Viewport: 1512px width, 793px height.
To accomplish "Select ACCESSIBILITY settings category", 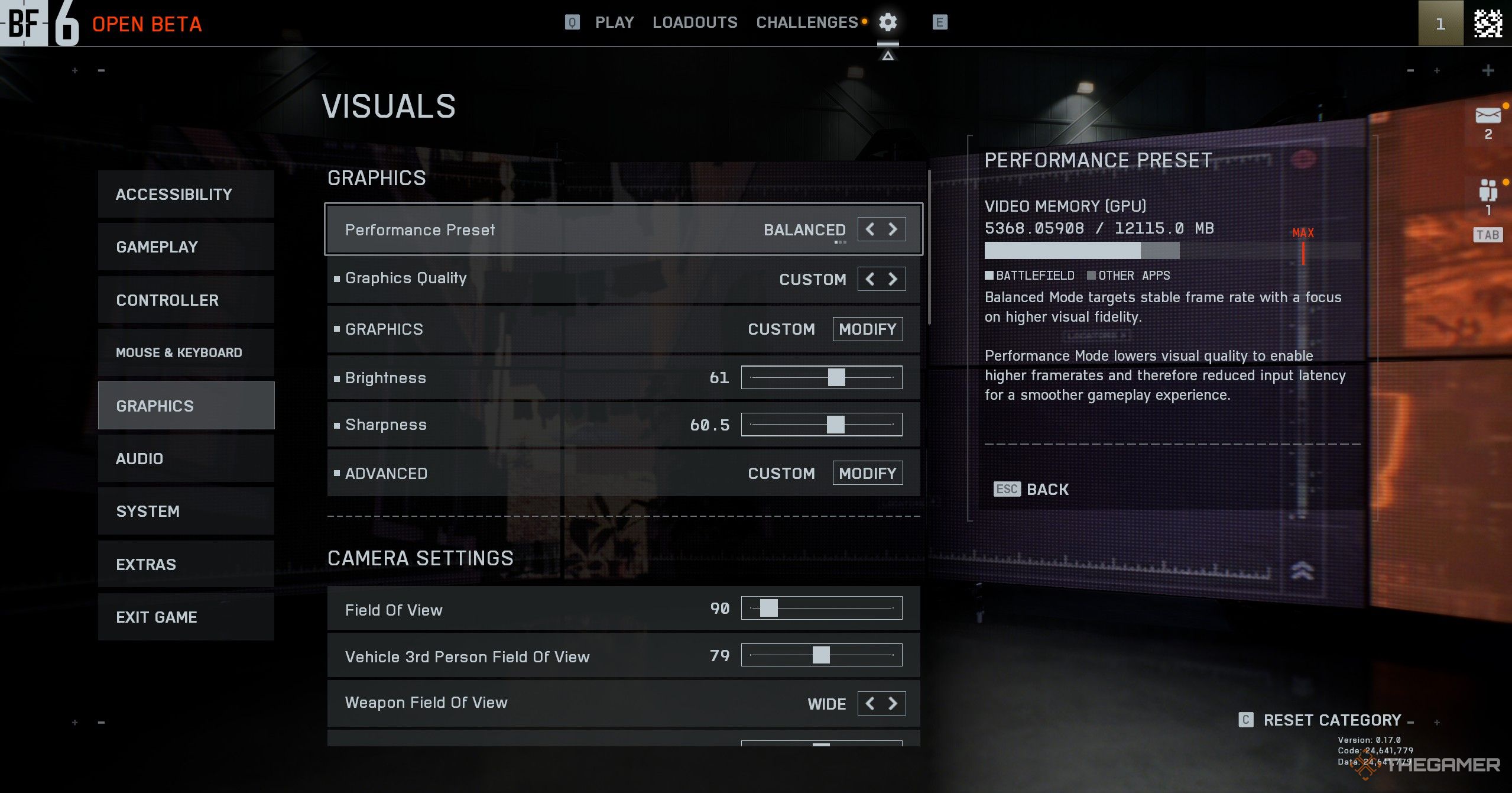I will pyautogui.click(x=186, y=194).
